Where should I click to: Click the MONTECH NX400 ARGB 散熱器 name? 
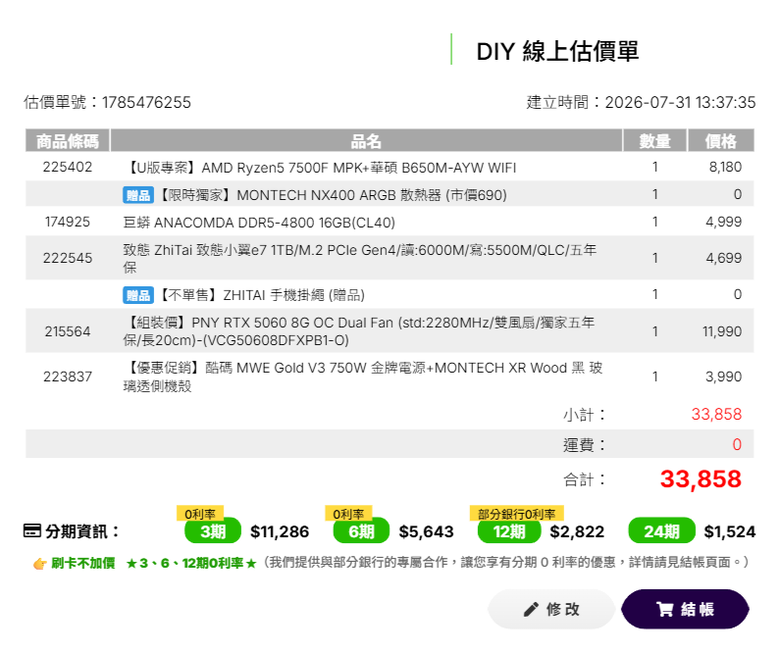click(332, 195)
